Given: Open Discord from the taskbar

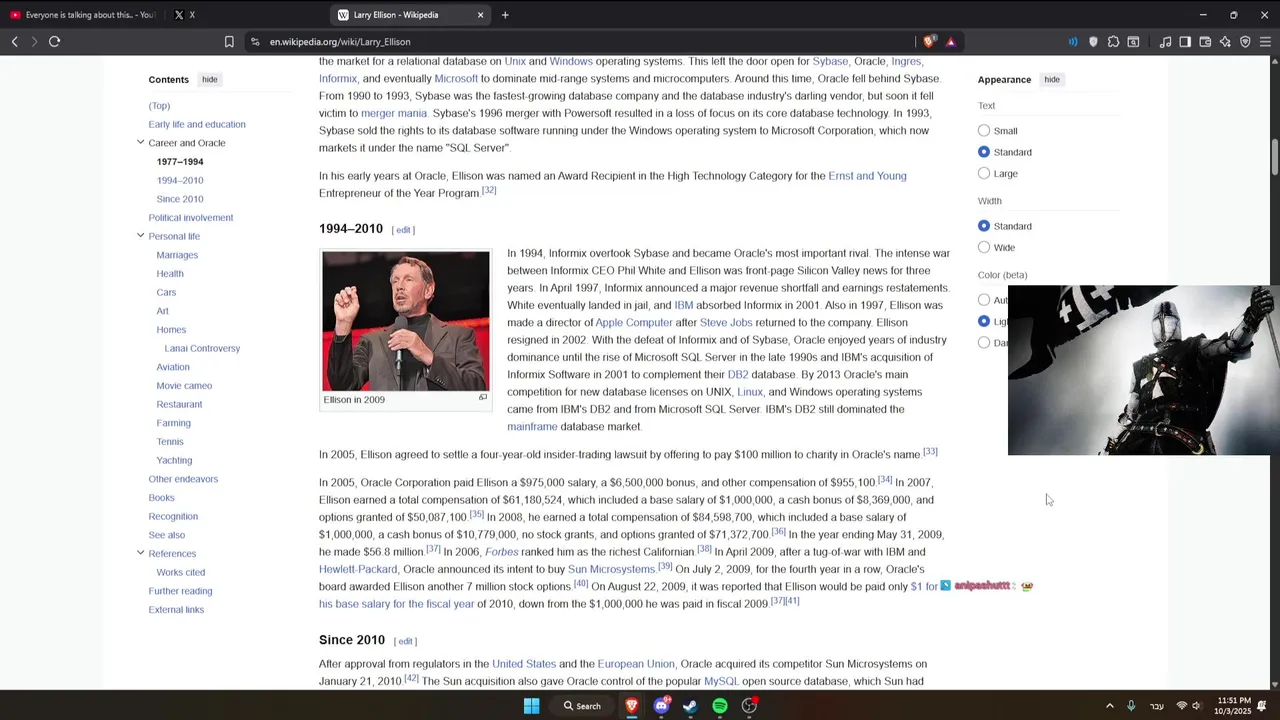Looking at the screenshot, I should pos(661,706).
